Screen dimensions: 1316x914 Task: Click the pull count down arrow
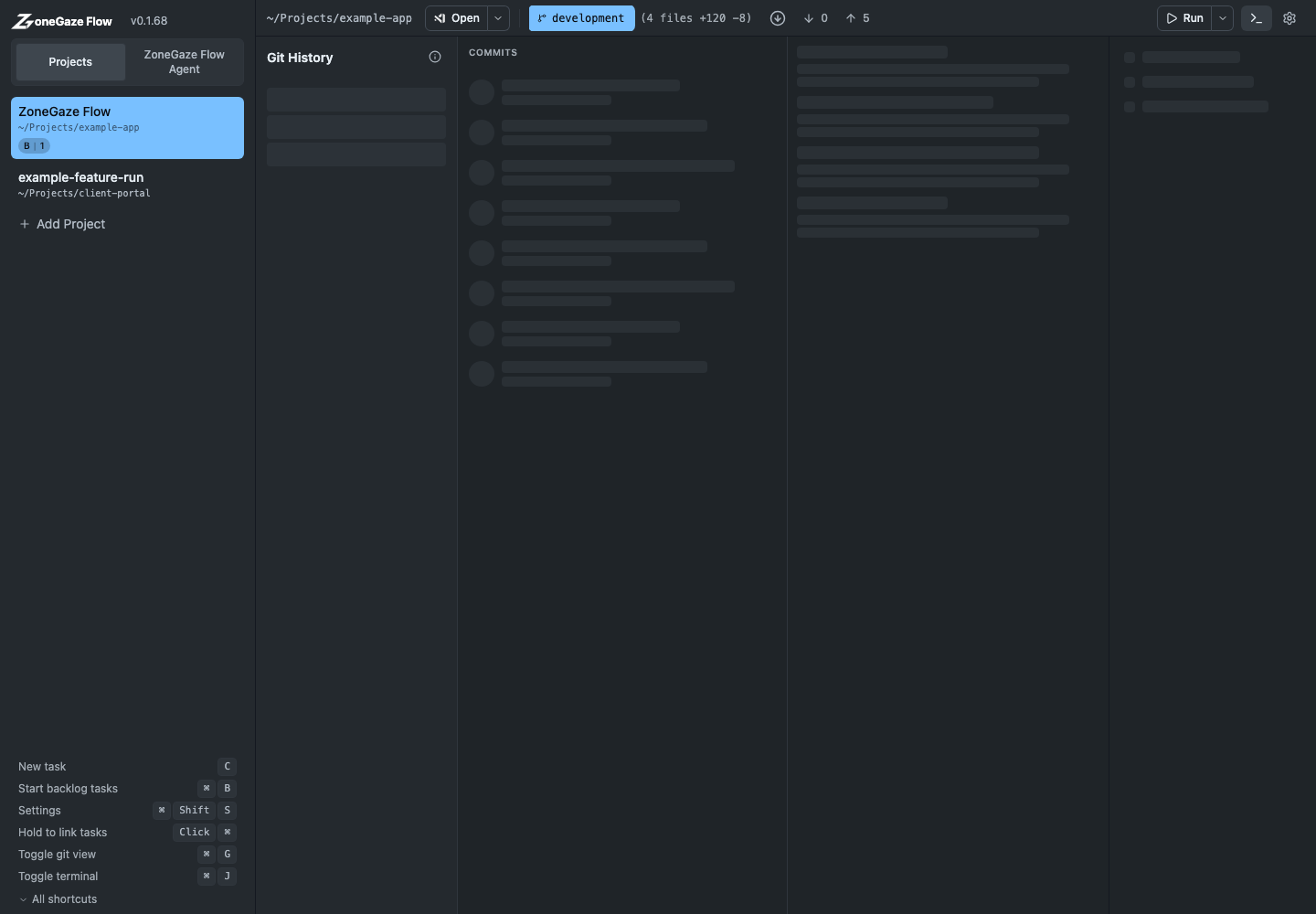tap(809, 18)
